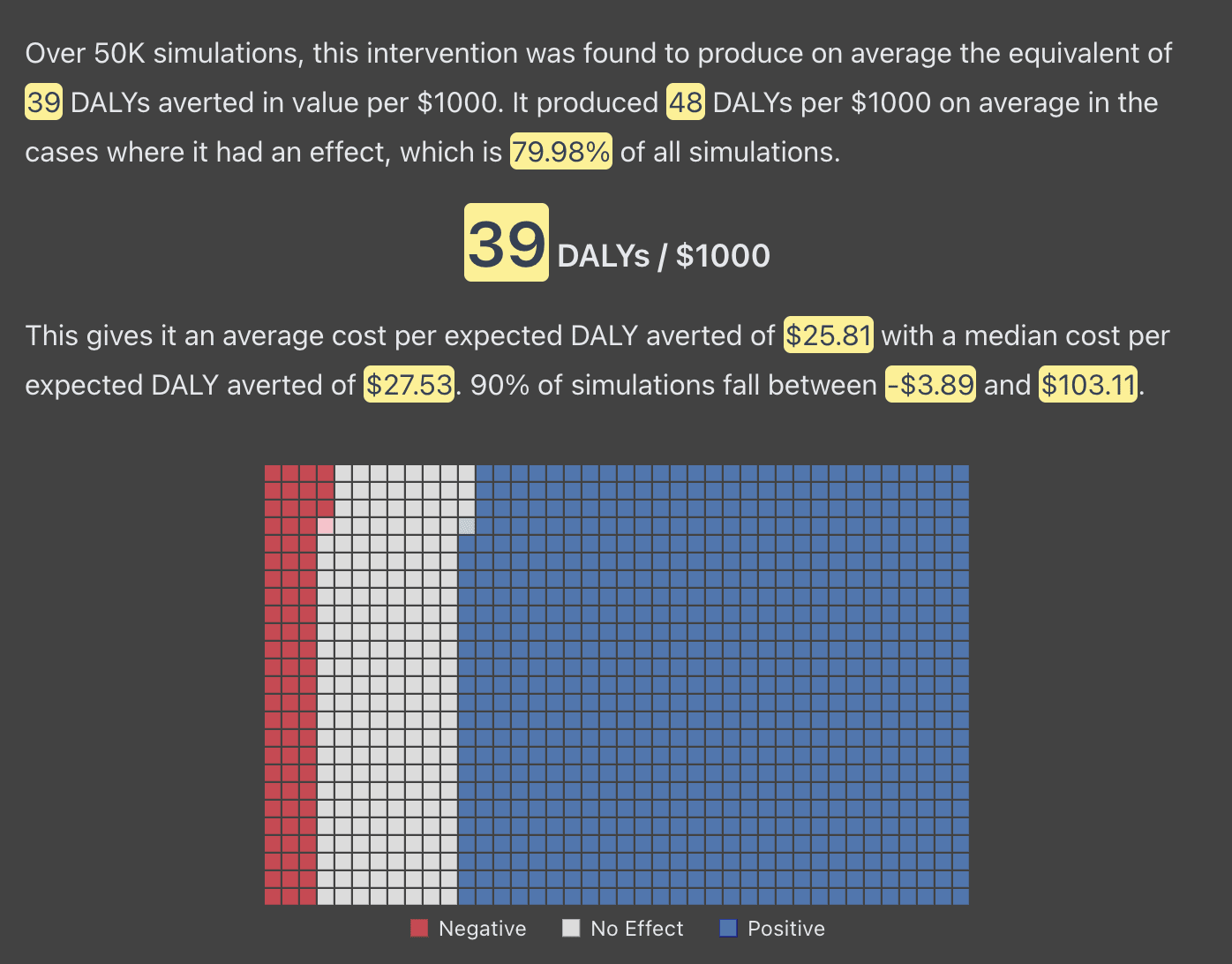Click the large 39 DALYs highlighted number
The width and height of the screenshot is (1232, 964).
coord(507,243)
